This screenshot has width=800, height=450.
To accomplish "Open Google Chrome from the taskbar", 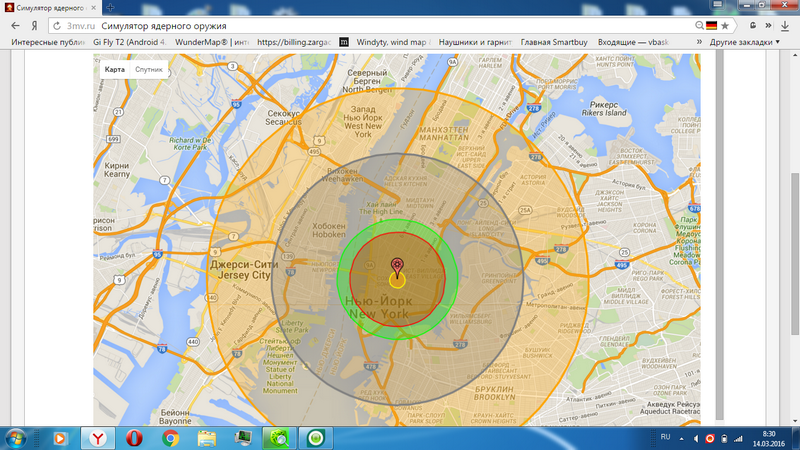I will coord(170,438).
